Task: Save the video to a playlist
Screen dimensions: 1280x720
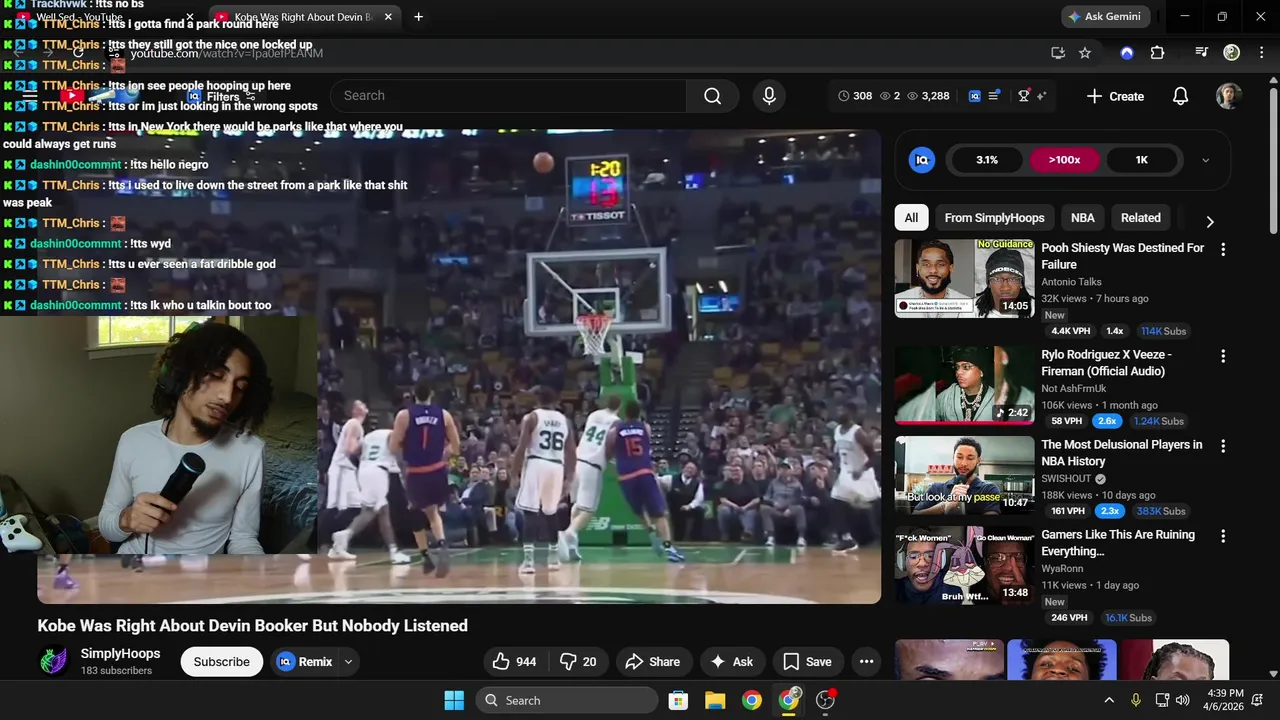Action: point(807,662)
